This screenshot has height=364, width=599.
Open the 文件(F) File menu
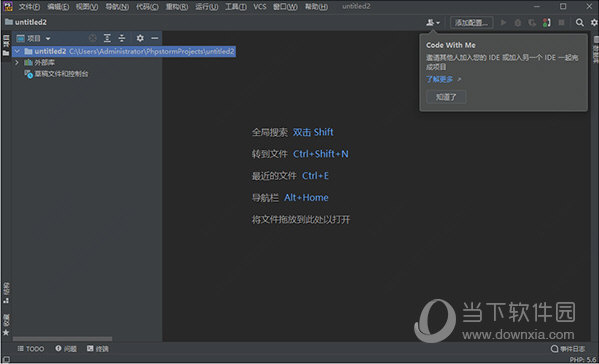(29, 7)
